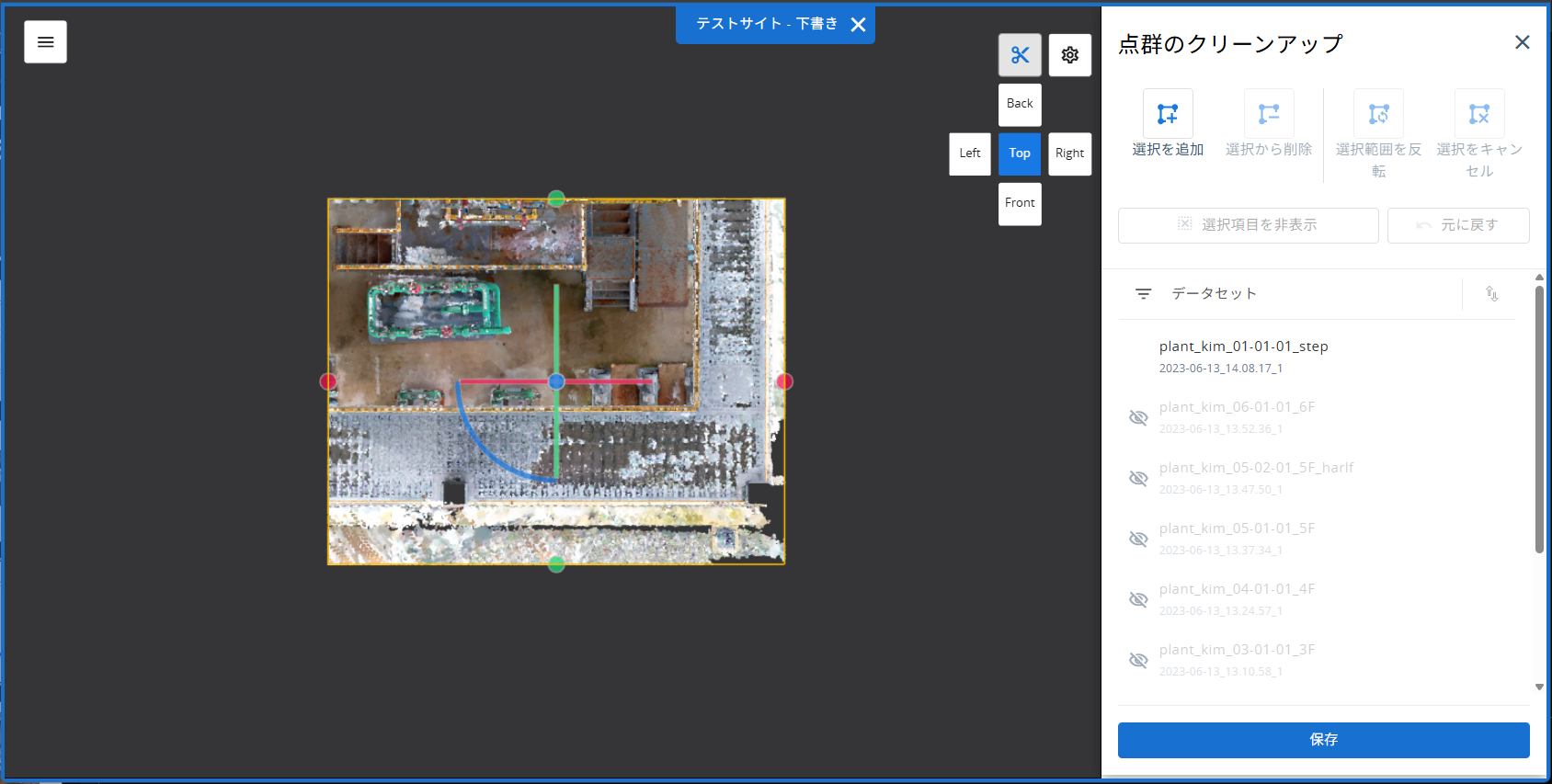This screenshot has width=1552, height=784.
Task: Click the 保存 save button
Action: click(x=1323, y=740)
